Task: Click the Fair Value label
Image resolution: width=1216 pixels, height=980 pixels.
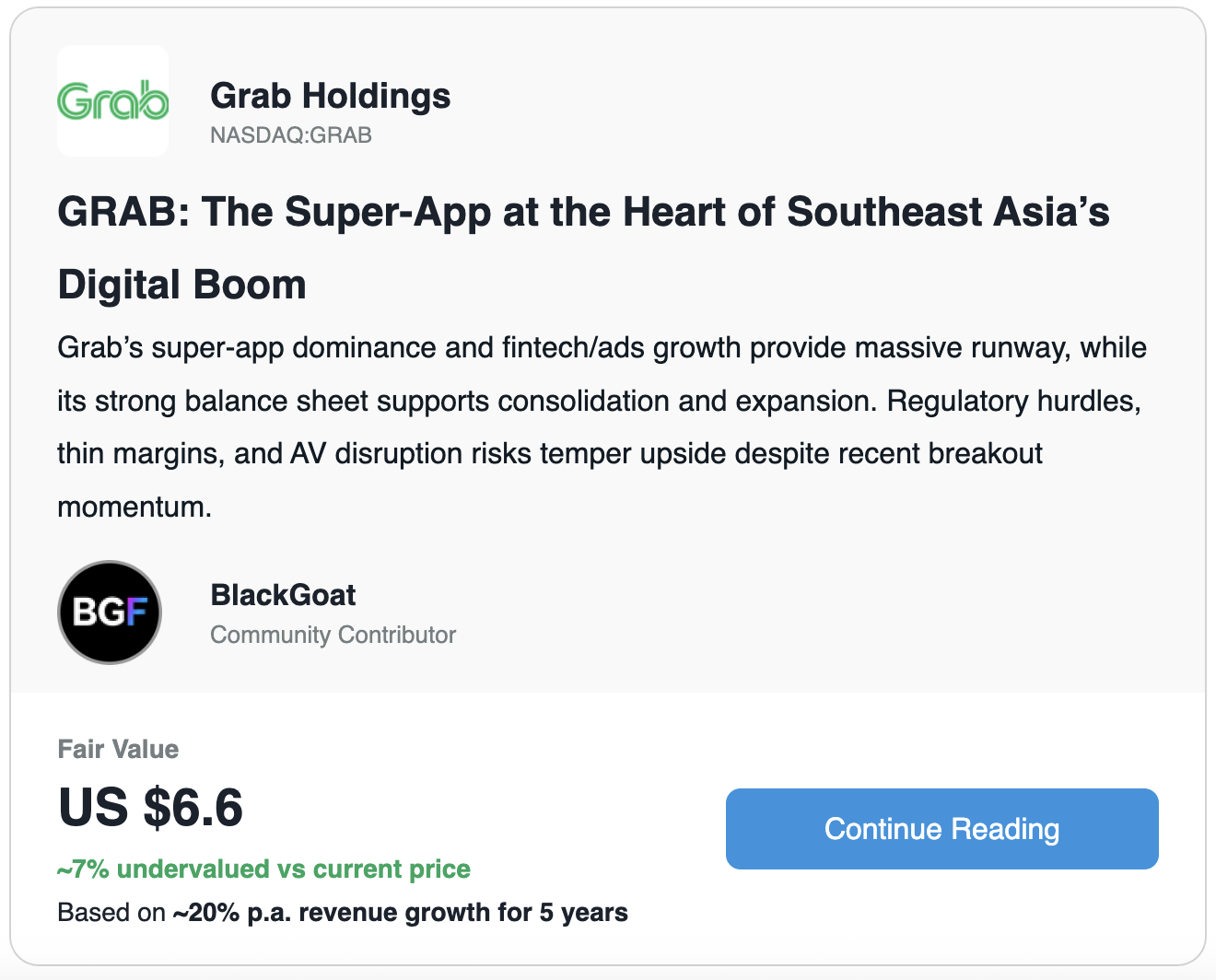Action: [118, 749]
